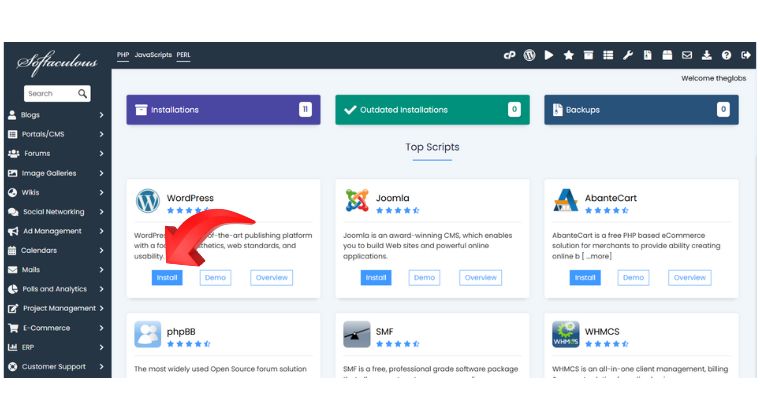
Task: Click the WordPress logo icon
Action: 148,201
